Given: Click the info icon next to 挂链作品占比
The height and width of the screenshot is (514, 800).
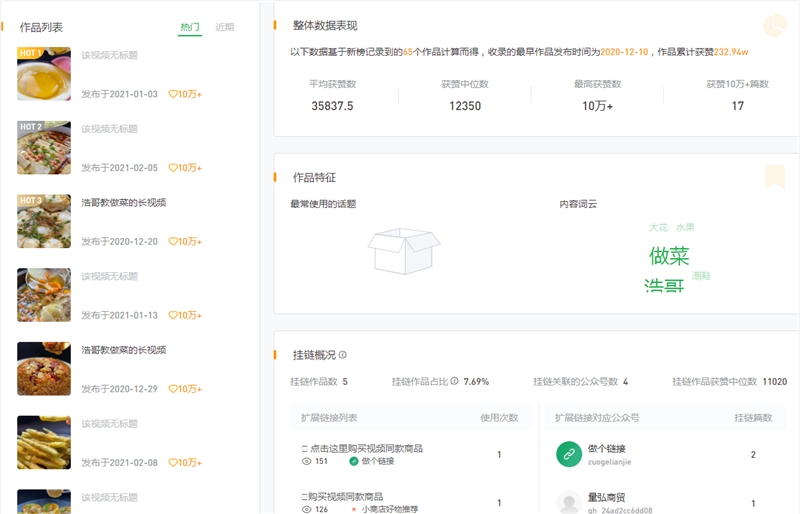Looking at the screenshot, I should (x=454, y=381).
